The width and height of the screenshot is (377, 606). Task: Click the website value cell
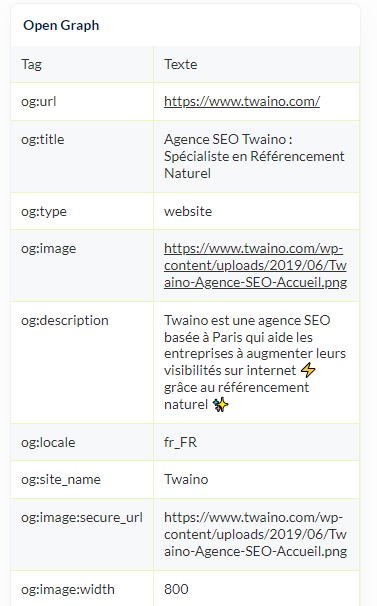click(256, 211)
